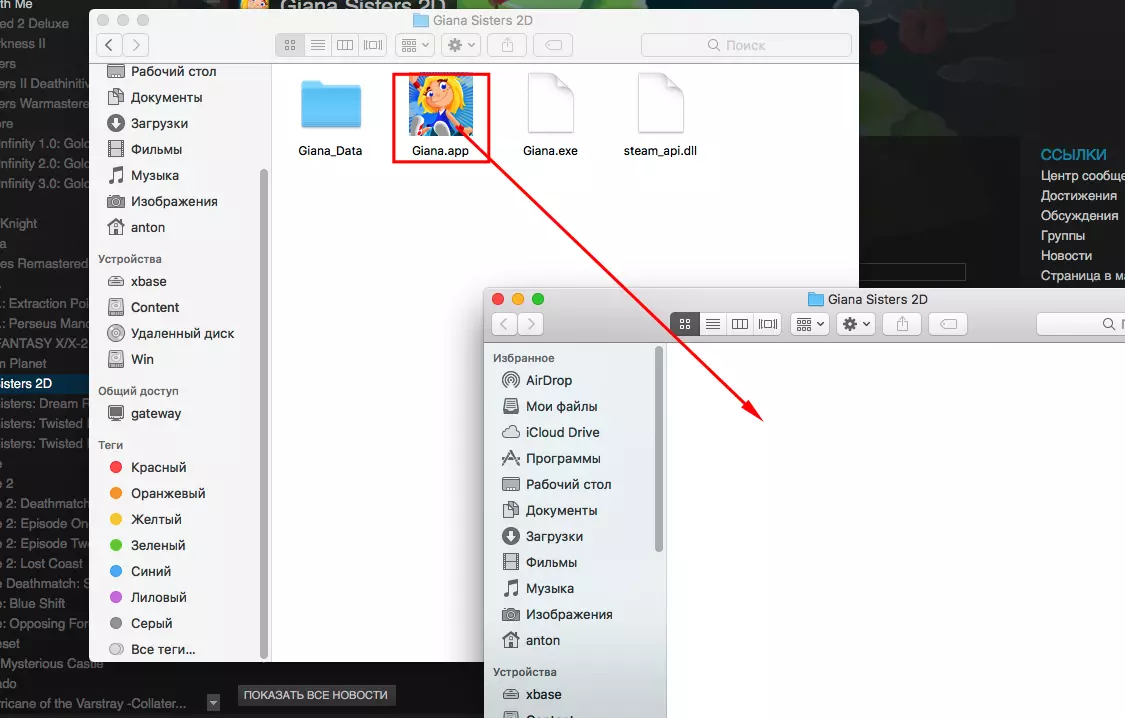Go forward in the front Finder window

[531, 324]
